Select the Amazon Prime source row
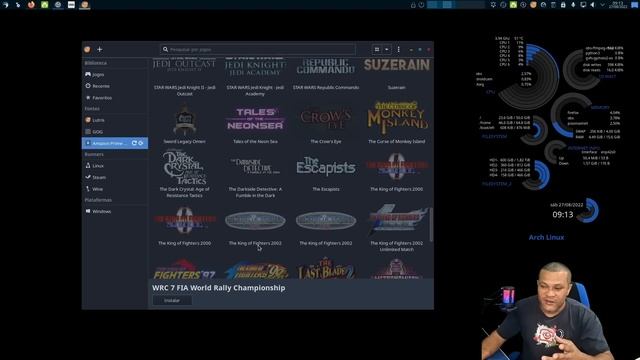The height and width of the screenshot is (360, 640). [115, 143]
